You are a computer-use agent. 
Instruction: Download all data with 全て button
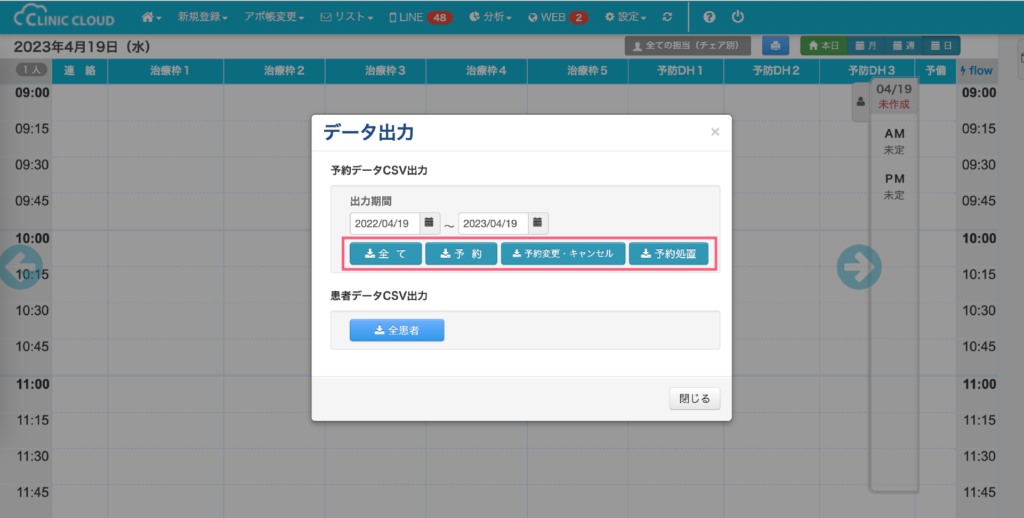click(385, 254)
